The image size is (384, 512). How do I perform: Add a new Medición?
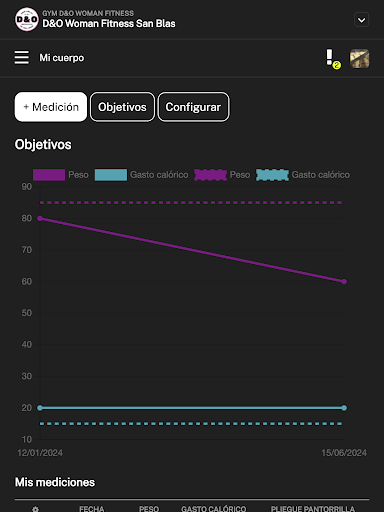click(51, 107)
